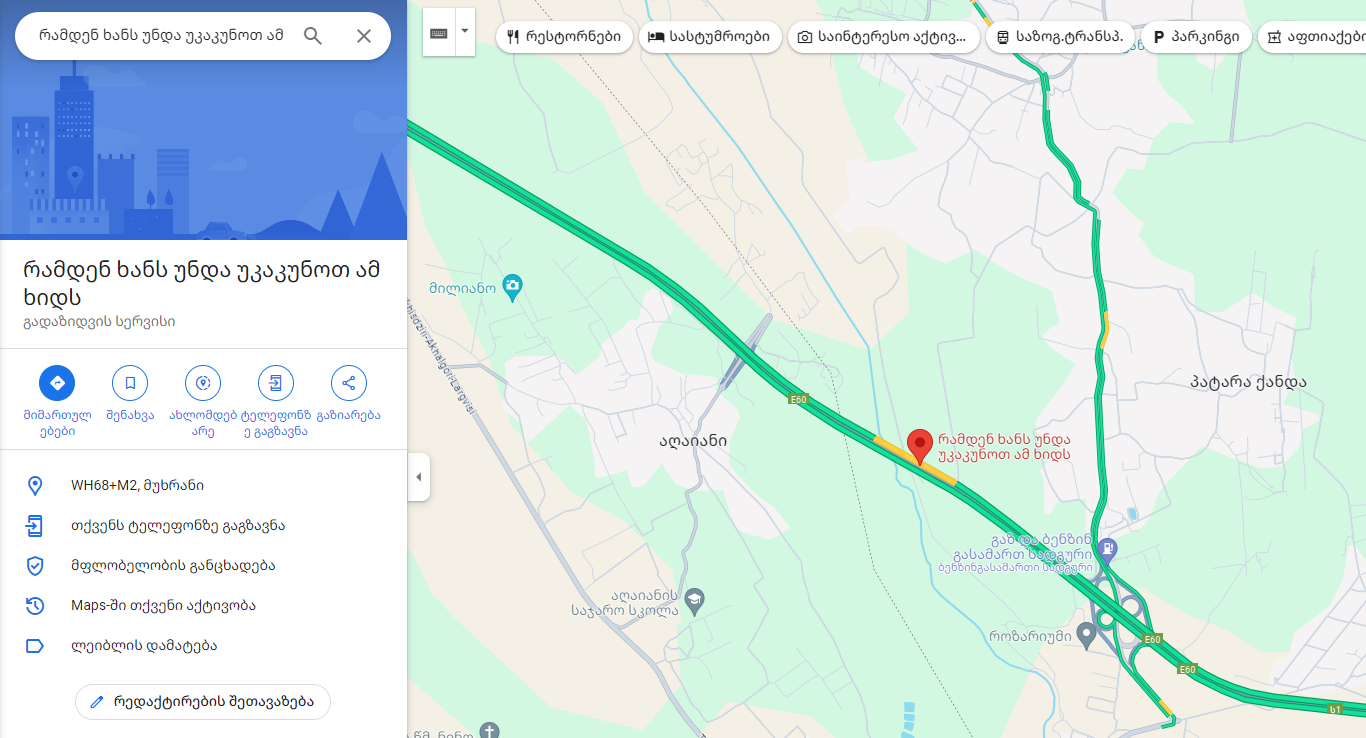Open Maps-ში თქვენი აქტივობა entry
The width and height of the screenshot is (1366, 738).
[x=203, y=606]
